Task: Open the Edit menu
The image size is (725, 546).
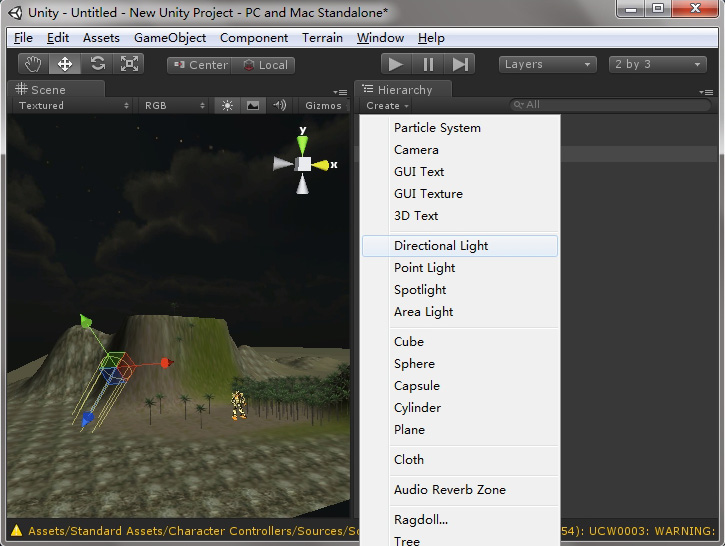Action: pos(58,37)
